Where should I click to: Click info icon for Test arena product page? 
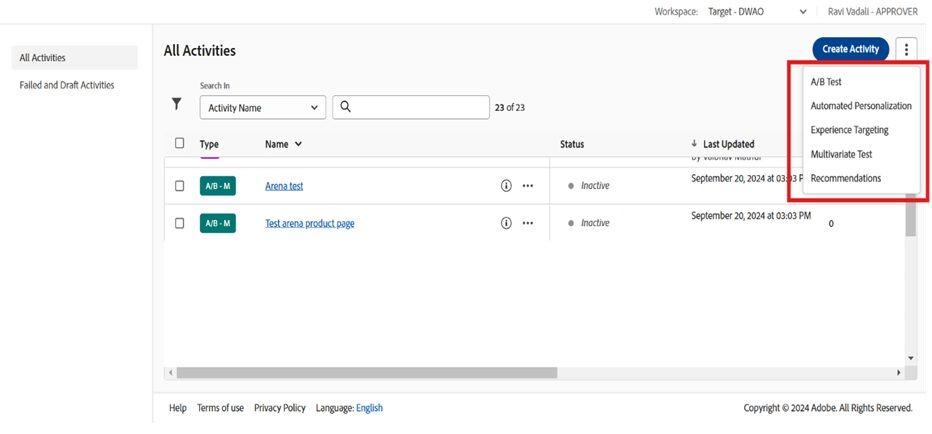(506, 223)
